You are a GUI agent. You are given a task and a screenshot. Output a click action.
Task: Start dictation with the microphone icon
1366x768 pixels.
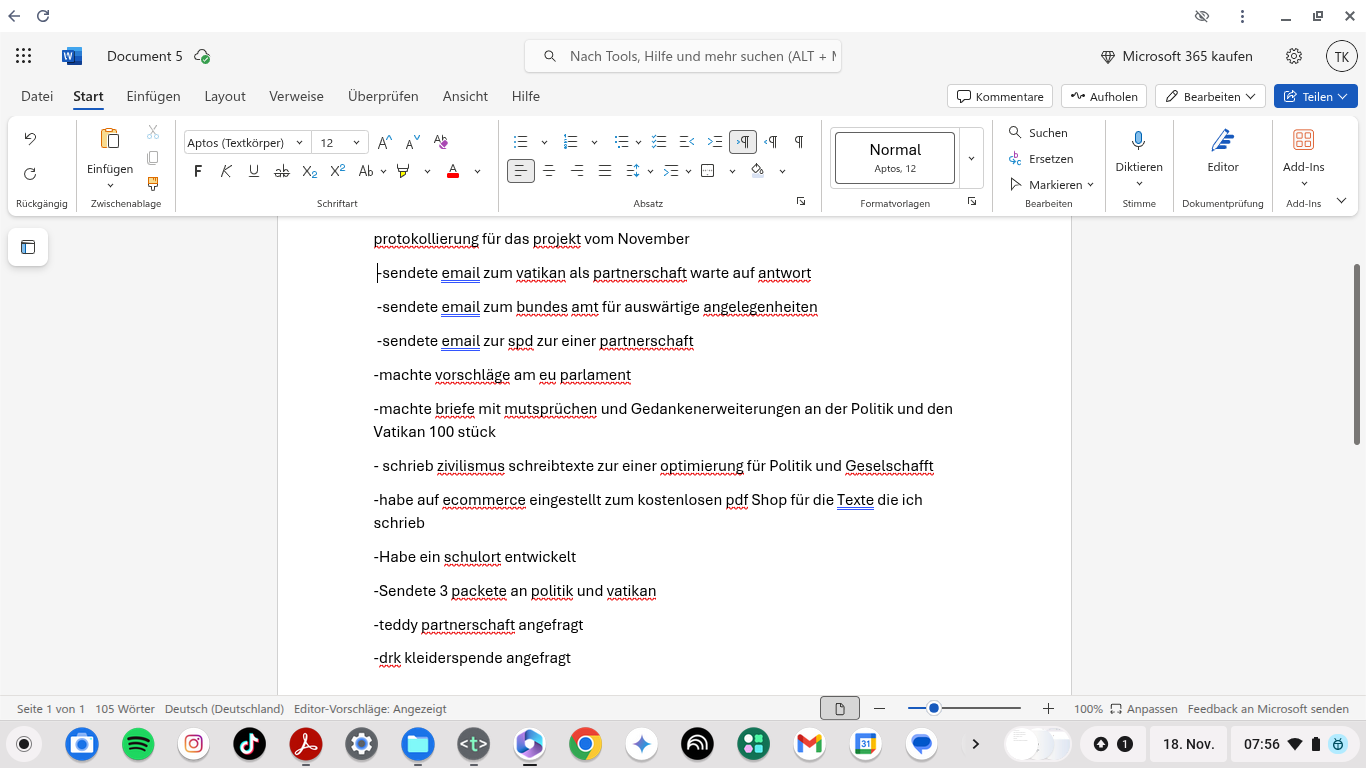[1138, 140]
